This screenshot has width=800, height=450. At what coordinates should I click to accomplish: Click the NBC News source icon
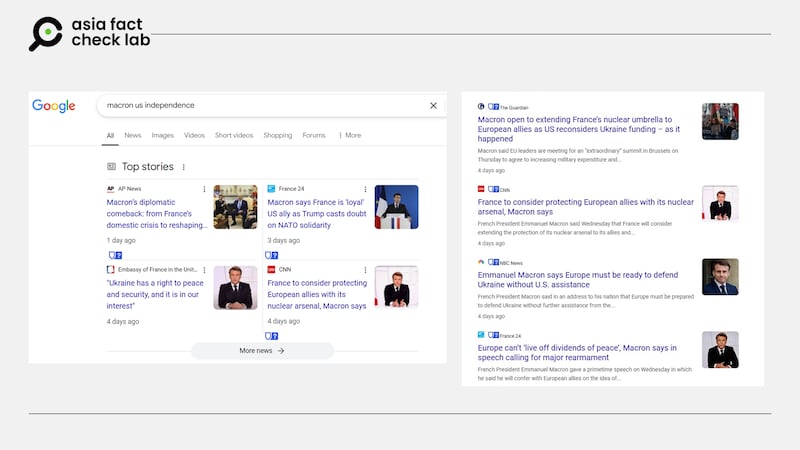coord(481,263)
